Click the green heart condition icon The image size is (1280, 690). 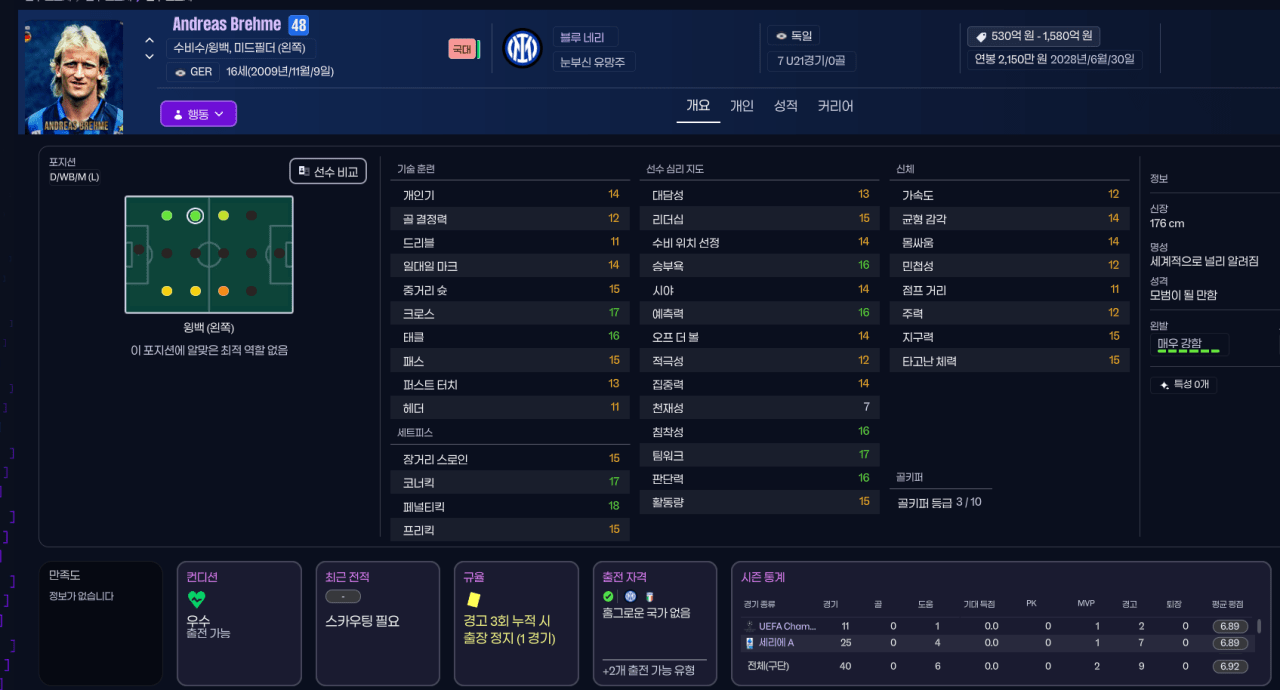196,600
